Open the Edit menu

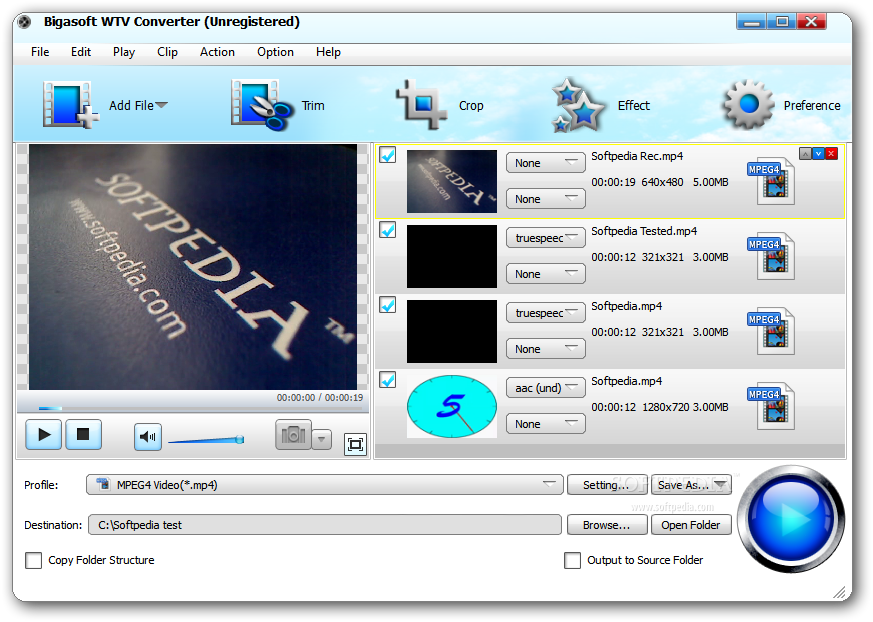tap(81, 52)
